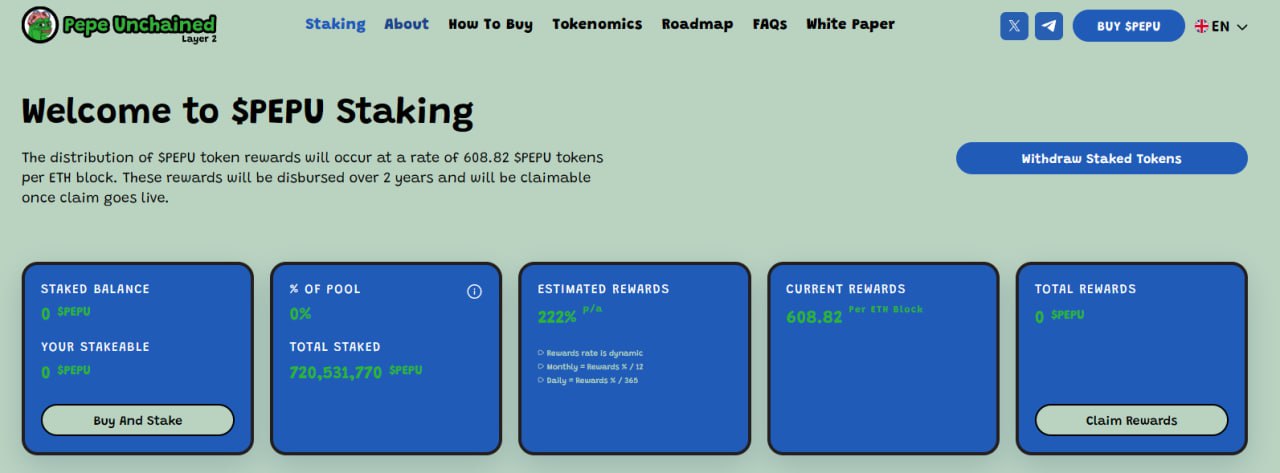The height and width of the screenshot is (473, 1280).
Task: Open the Telegram social icon
Action: (1049, 26)
